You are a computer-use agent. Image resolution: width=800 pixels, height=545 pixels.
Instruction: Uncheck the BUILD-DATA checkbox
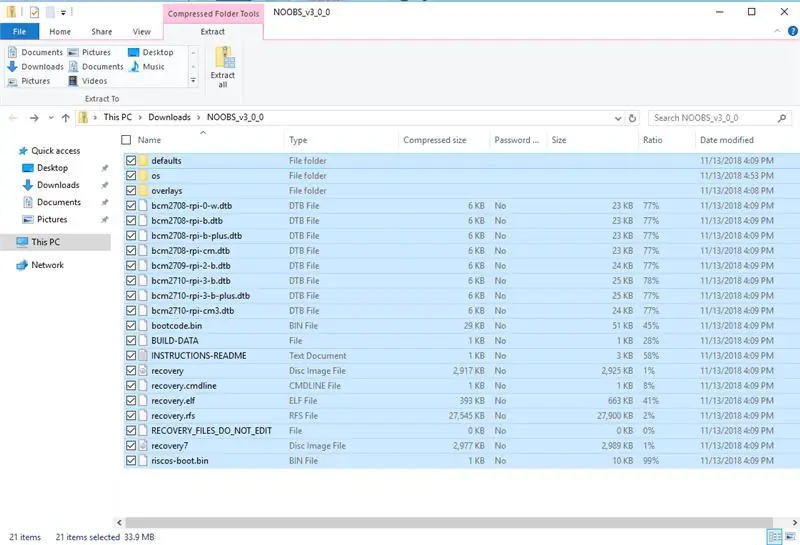[131, 340]
